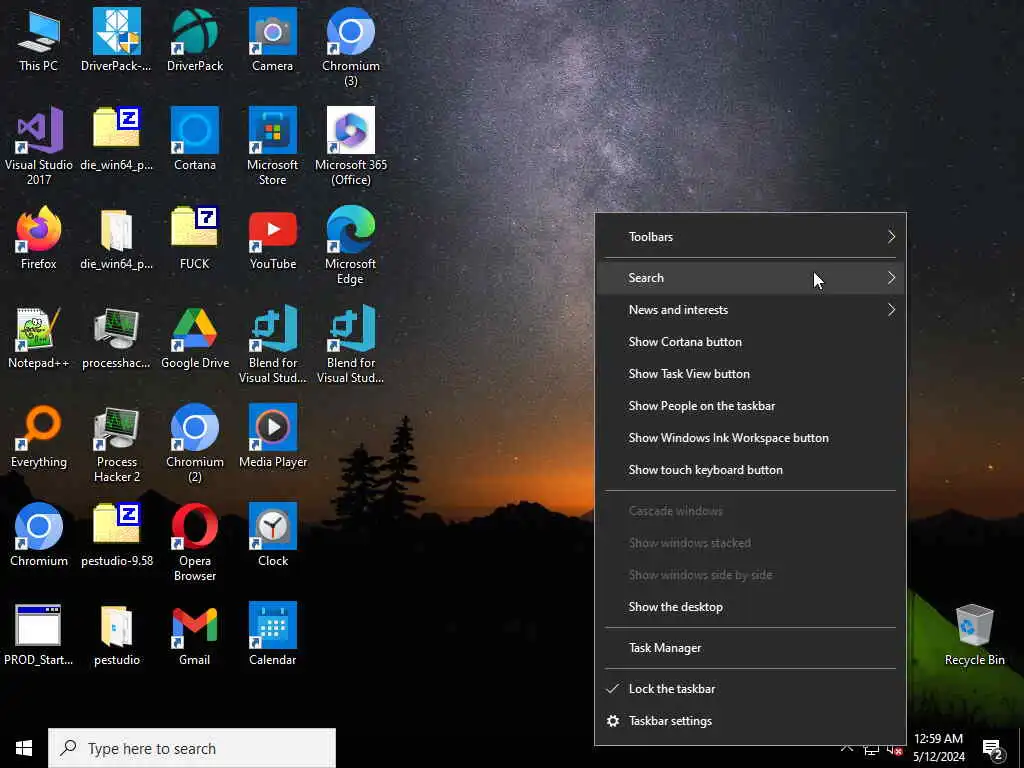
Task: Select the PROD_Start... desktop file
Action: pyautogui.click(x=39, y=635)
